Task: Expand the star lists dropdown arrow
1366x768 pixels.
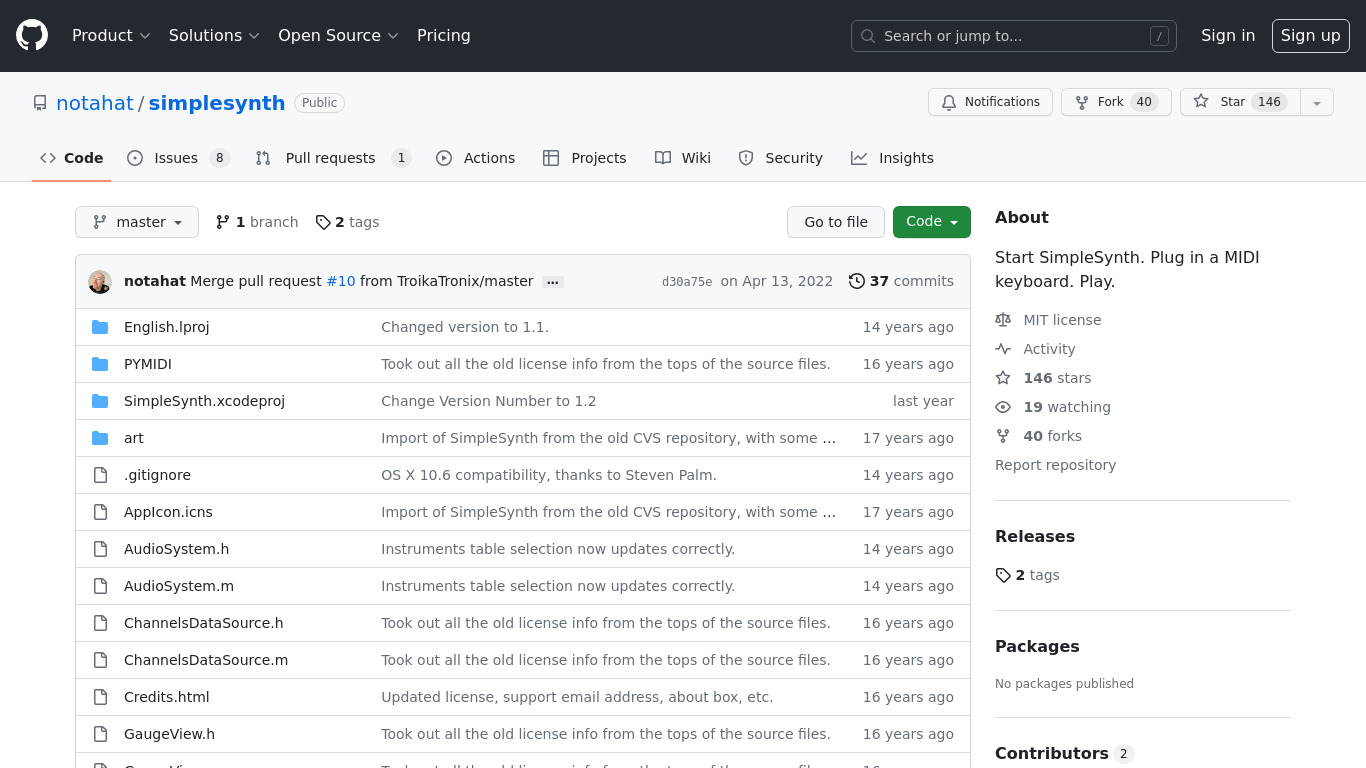Action: 1317,102
